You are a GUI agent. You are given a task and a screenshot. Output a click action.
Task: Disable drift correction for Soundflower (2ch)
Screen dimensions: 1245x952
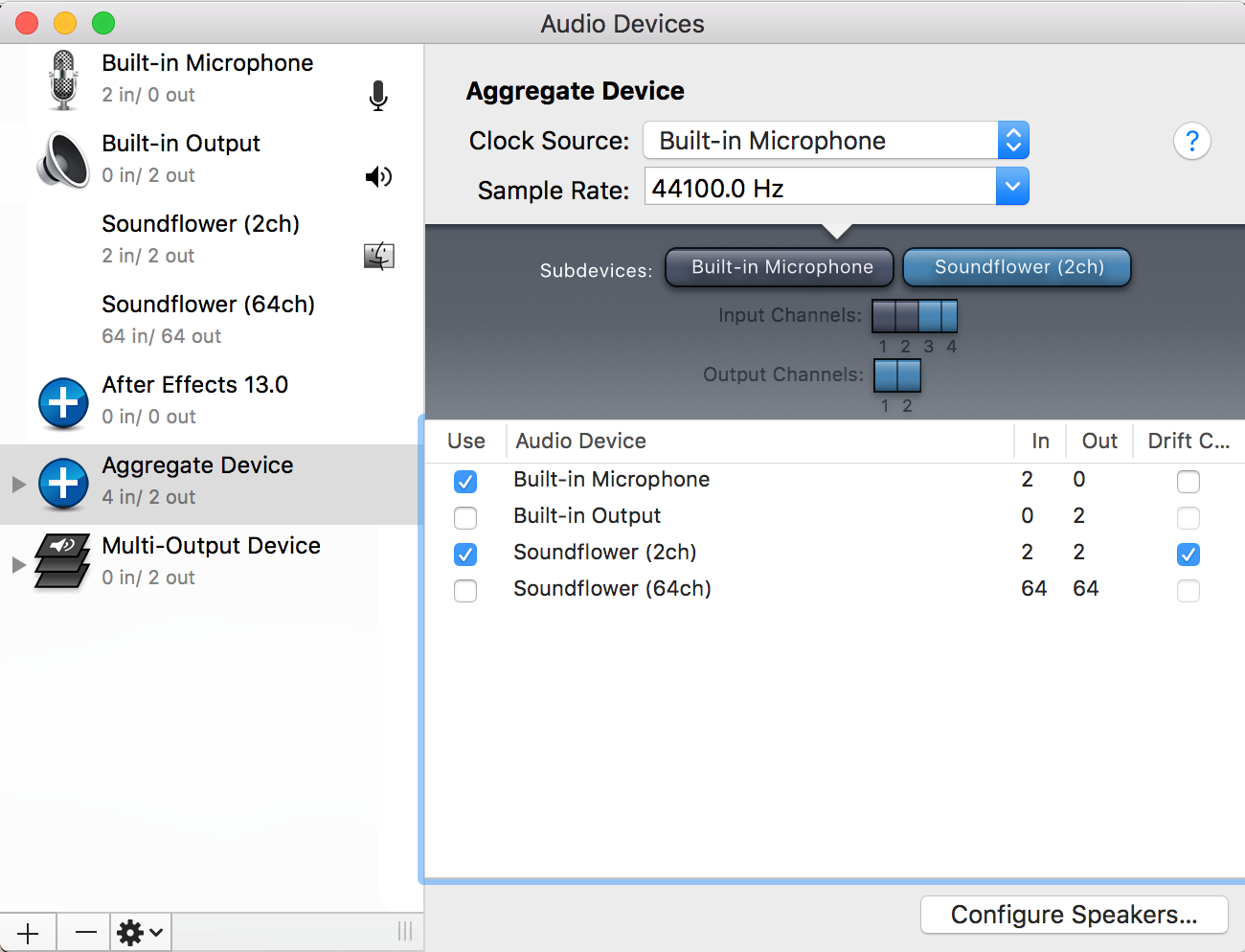1188,554
